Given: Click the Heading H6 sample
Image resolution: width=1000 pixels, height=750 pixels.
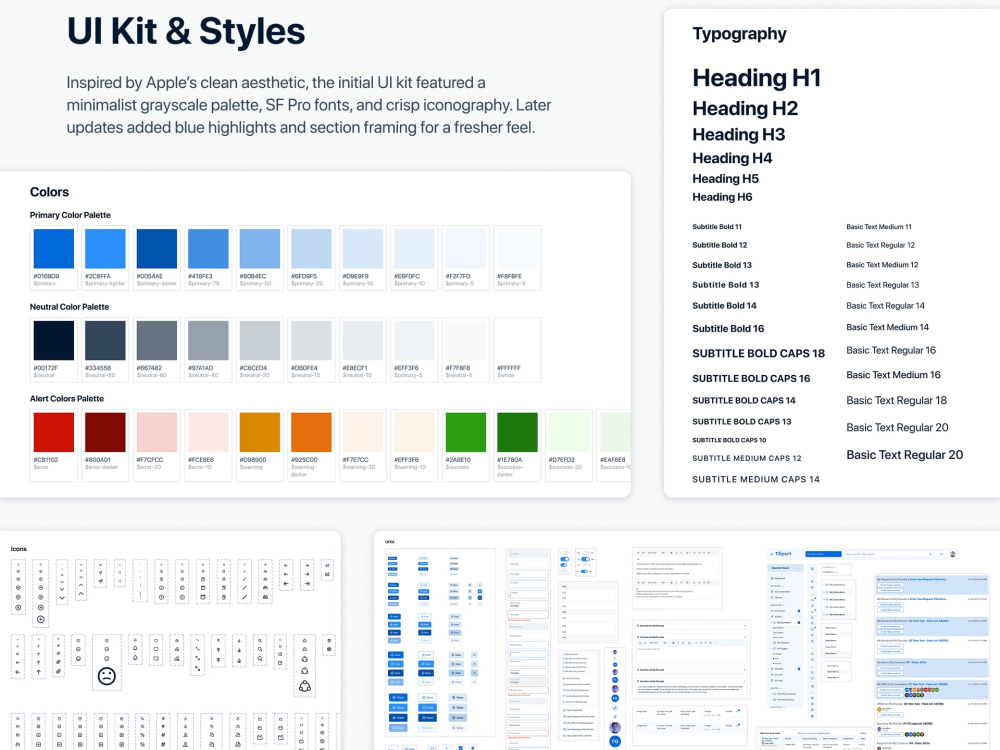Looking at the screenshot, I should point(722,197).
